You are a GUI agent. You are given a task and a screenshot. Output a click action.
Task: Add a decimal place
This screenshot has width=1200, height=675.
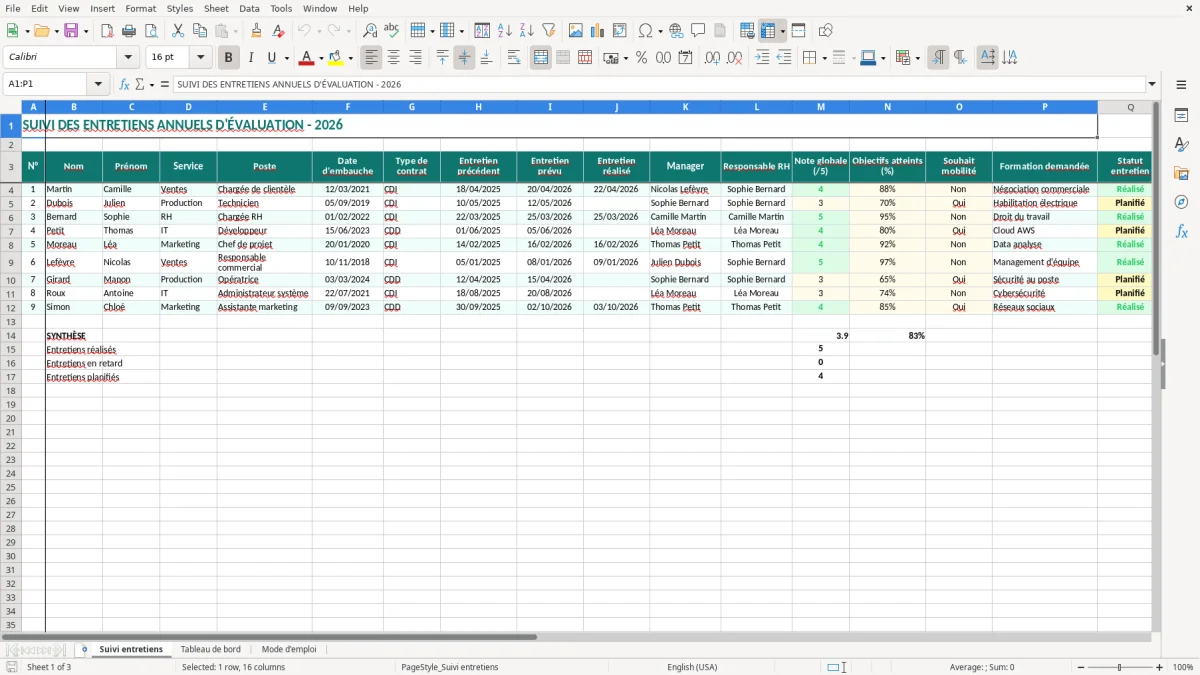[x=713, y=58]
